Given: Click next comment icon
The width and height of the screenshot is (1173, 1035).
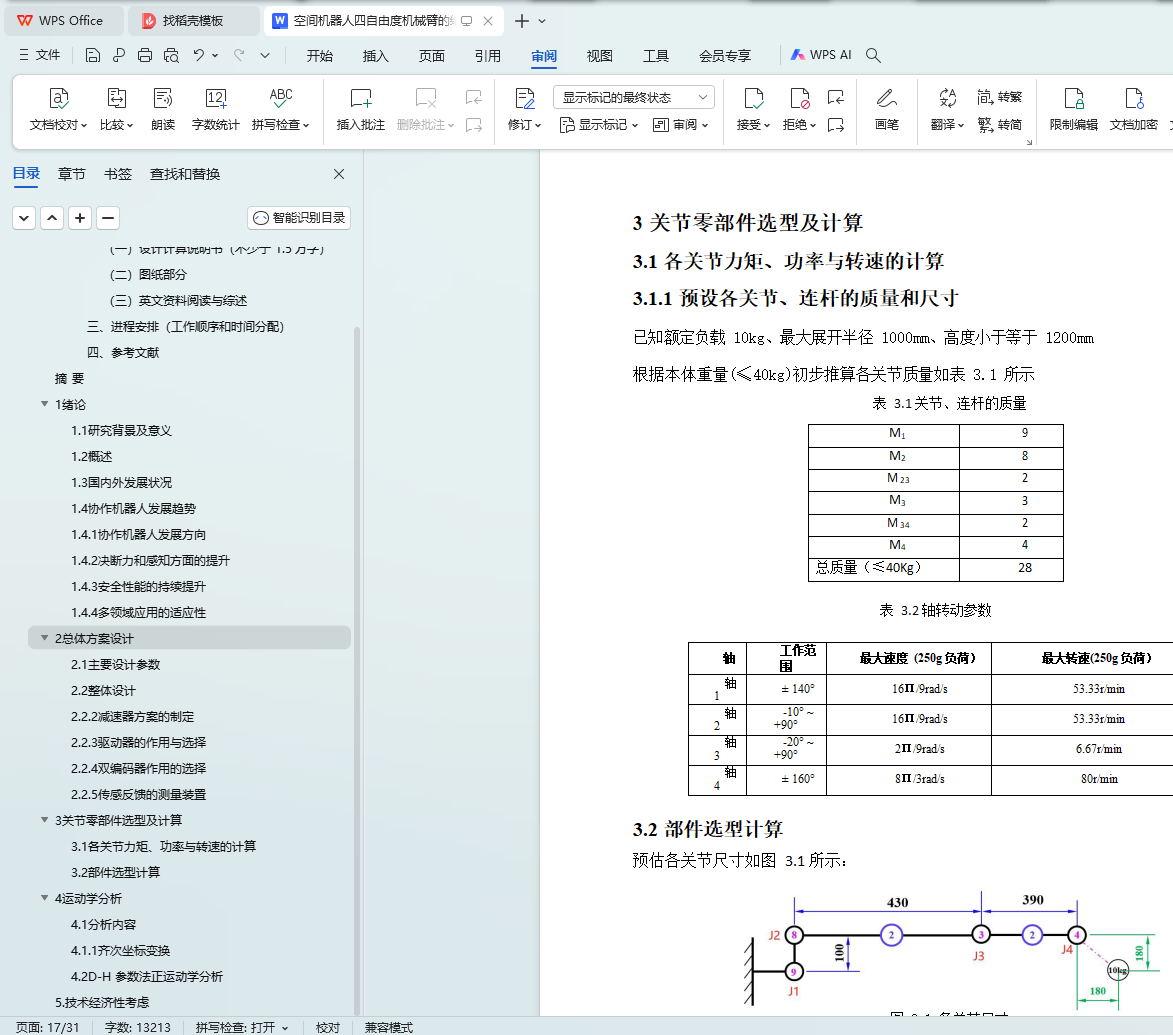Looking at the screenshot, I should (474, 125).
